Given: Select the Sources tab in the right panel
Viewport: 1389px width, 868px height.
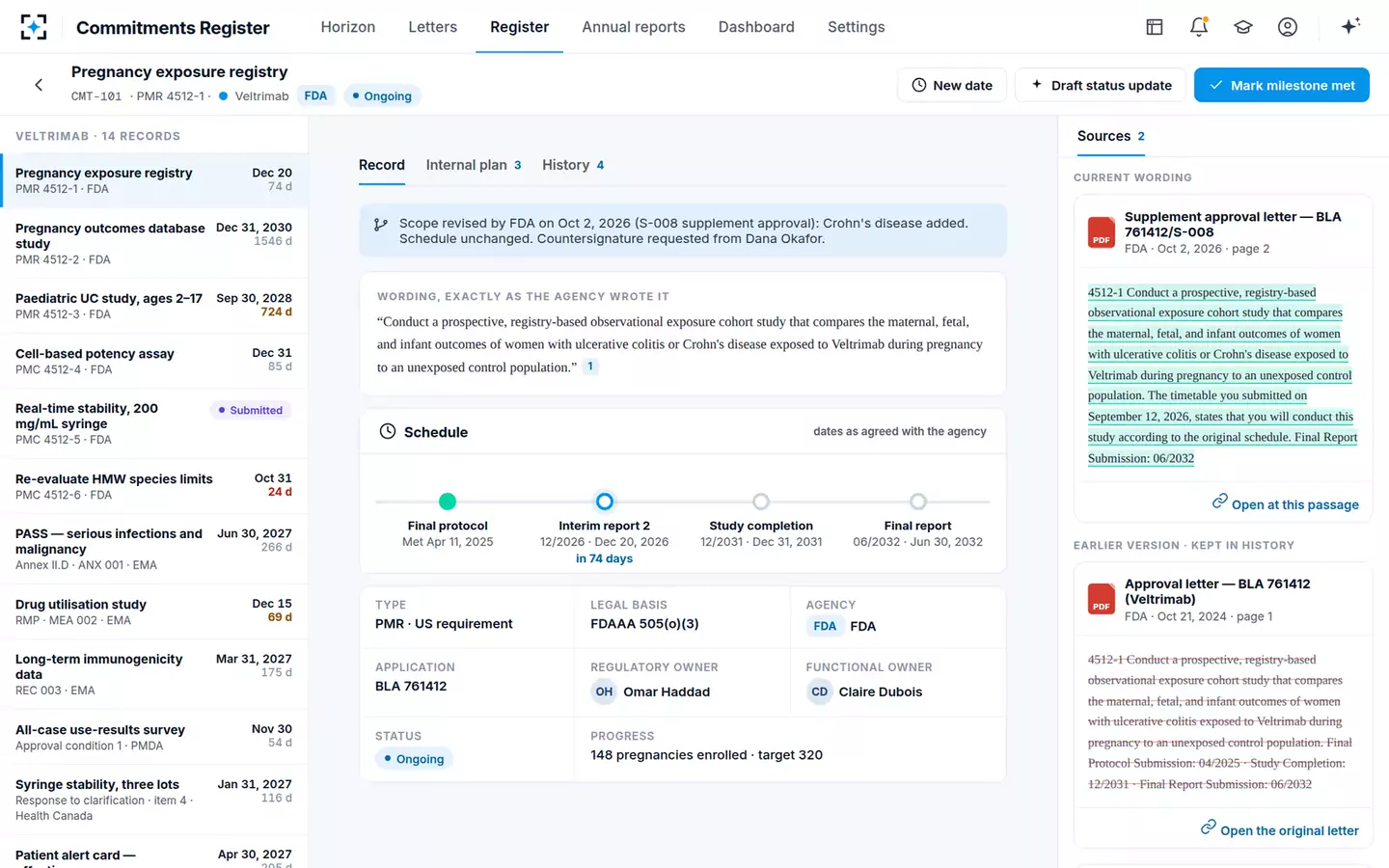Looking at the screenshot, I should (x=1111, y=136).
